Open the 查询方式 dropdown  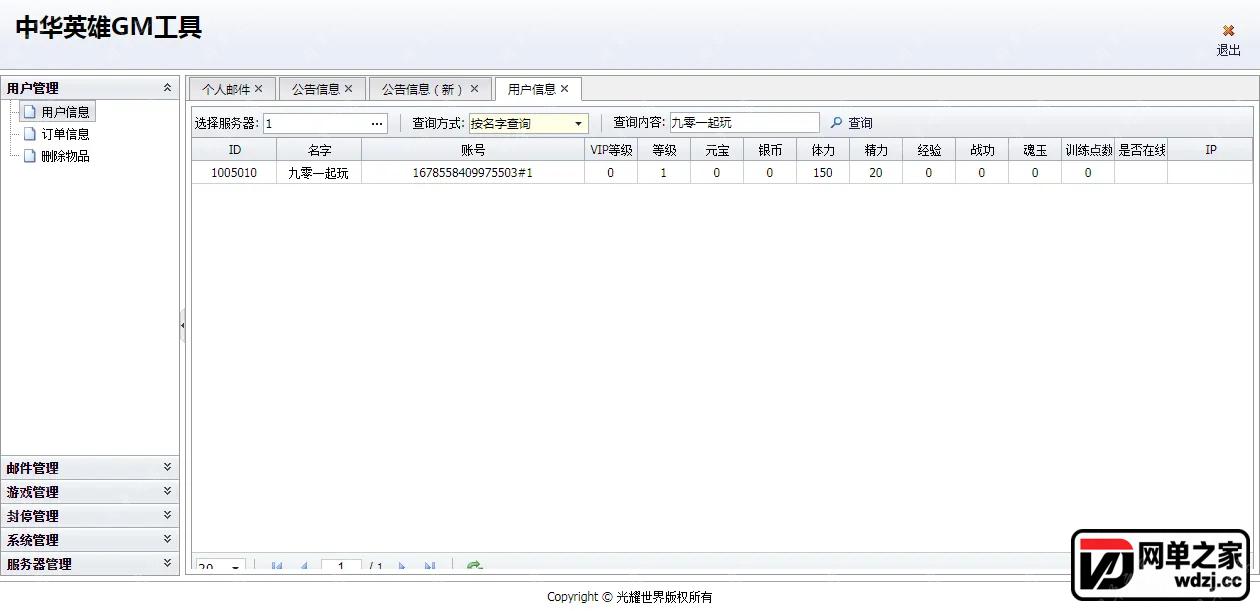(x=578, y=124)
